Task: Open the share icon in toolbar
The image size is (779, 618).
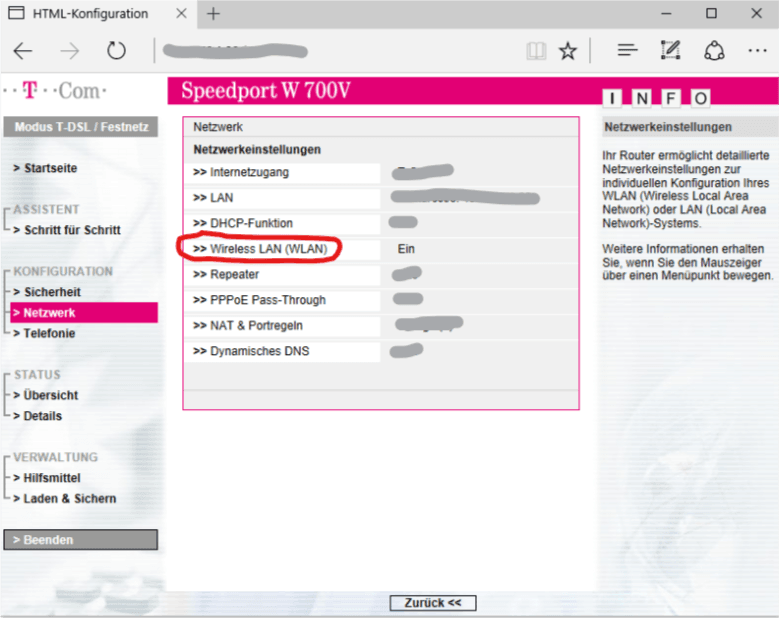Action: 714,51
